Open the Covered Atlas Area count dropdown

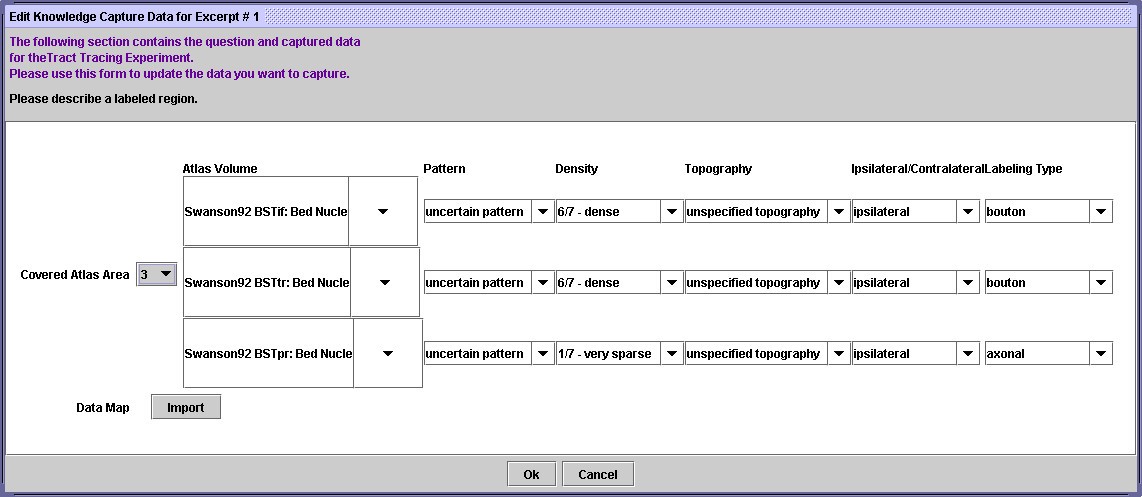(166, 274)
